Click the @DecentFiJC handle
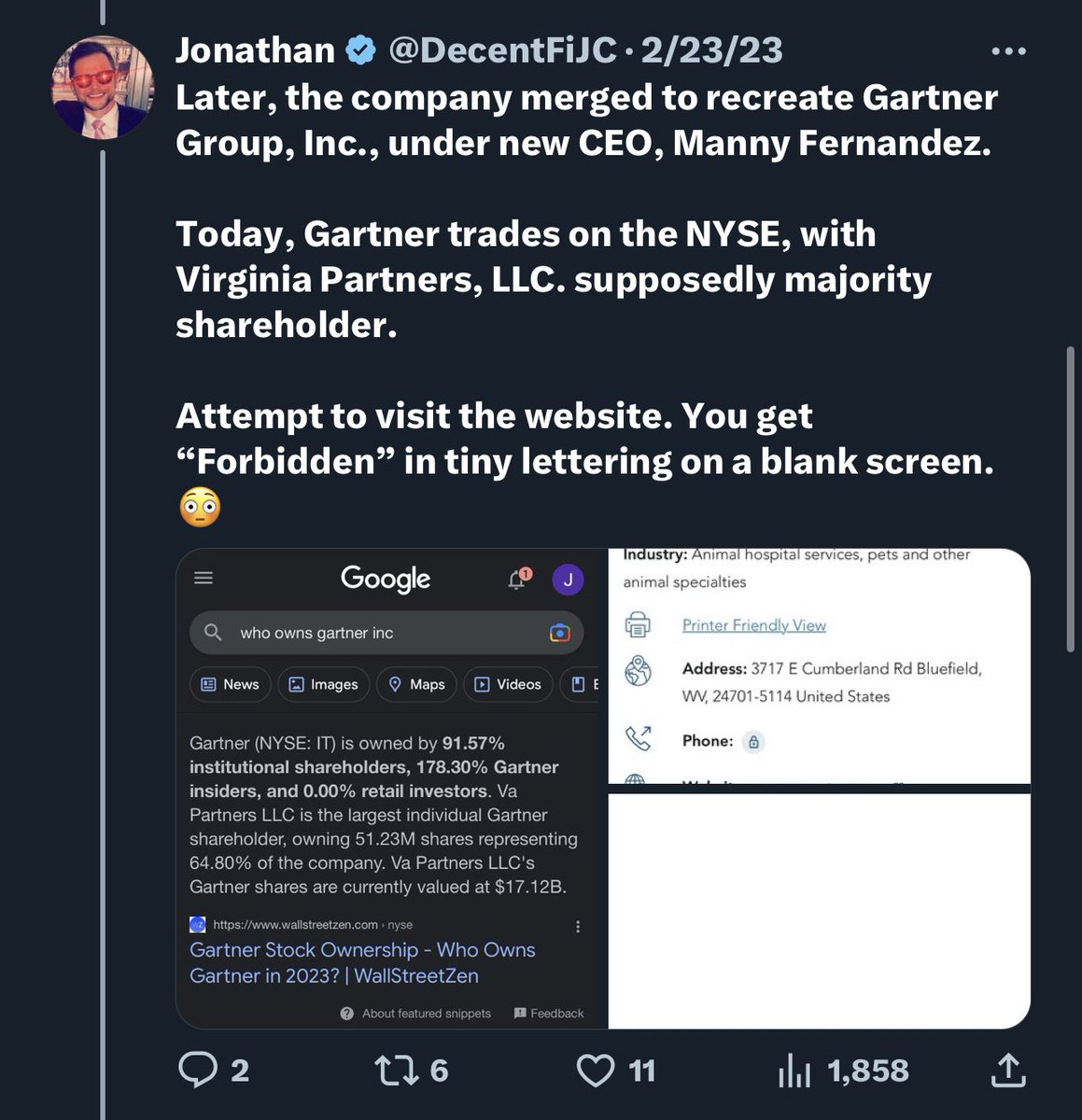The image size is (1082, 1120). pyautogui.click(x=502, y=50)
